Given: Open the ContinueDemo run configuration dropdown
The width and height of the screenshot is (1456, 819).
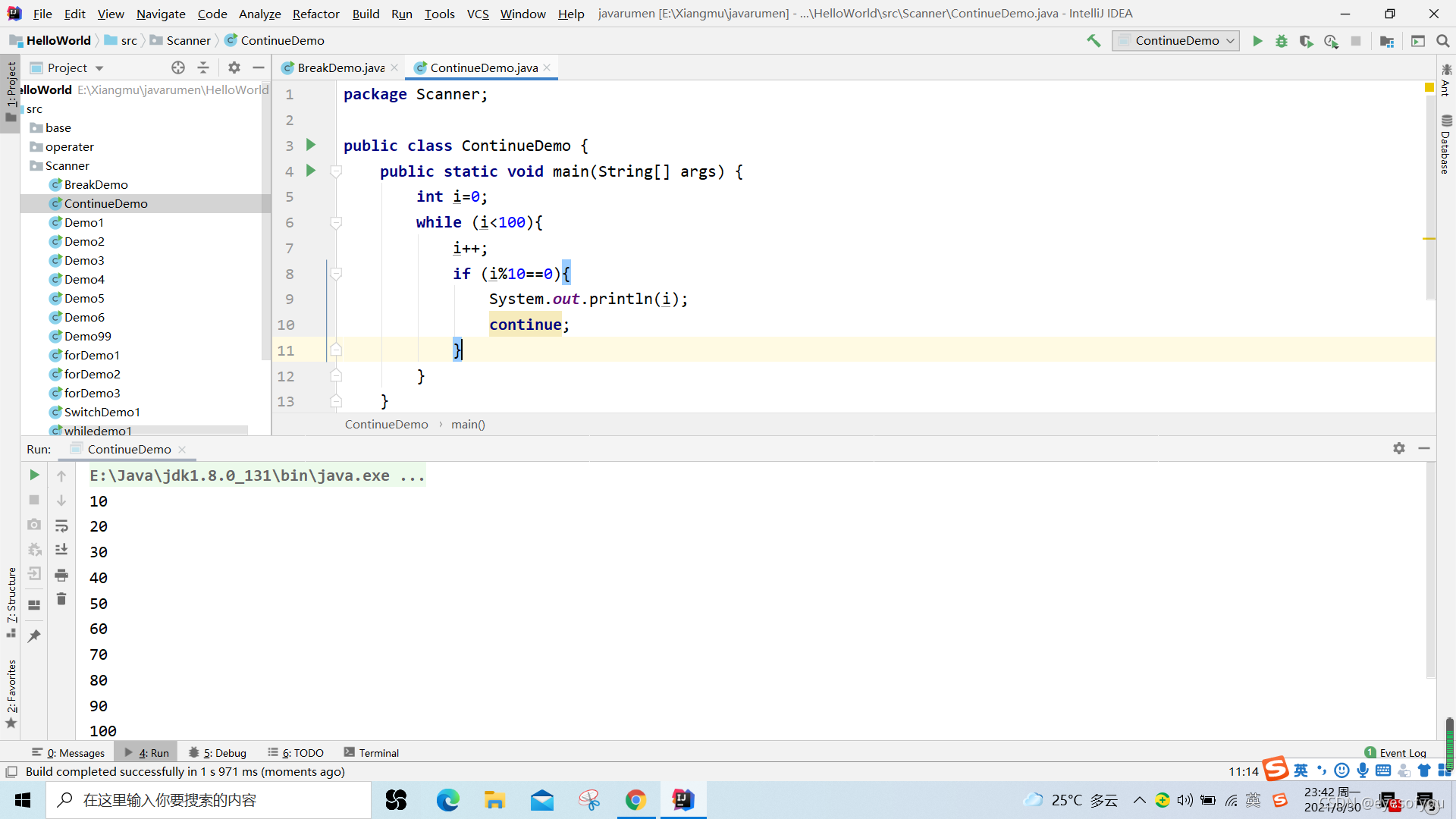Looking at the screenshot, I should 1175,41.
